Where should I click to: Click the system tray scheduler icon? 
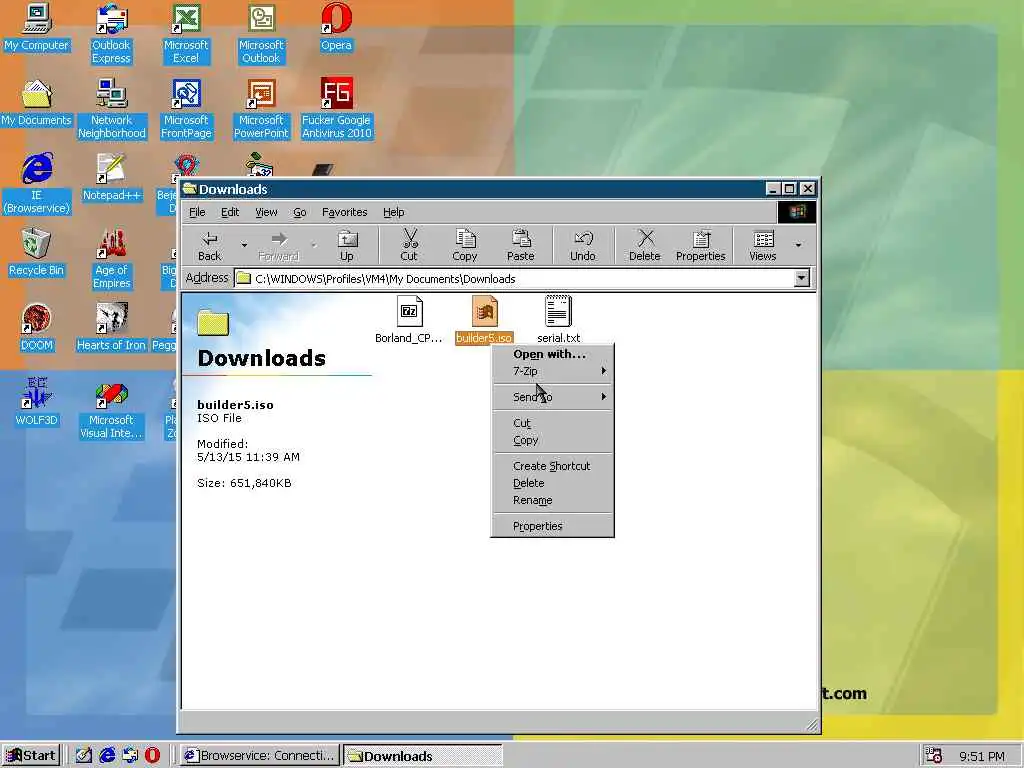[934, 756]
